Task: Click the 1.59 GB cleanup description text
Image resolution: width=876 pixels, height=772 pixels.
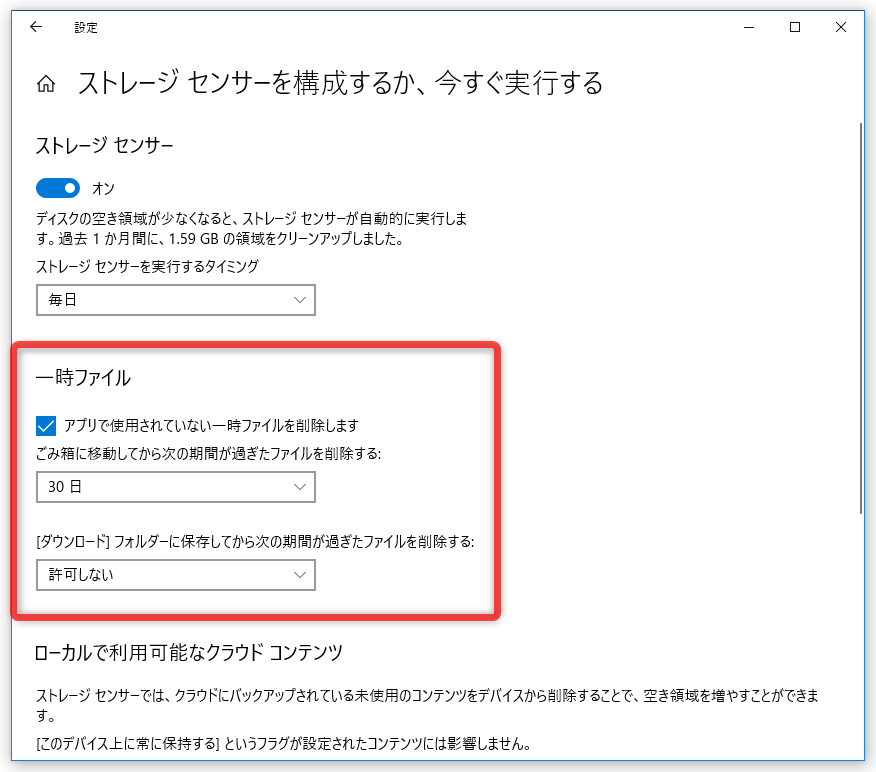Action: 251,228
